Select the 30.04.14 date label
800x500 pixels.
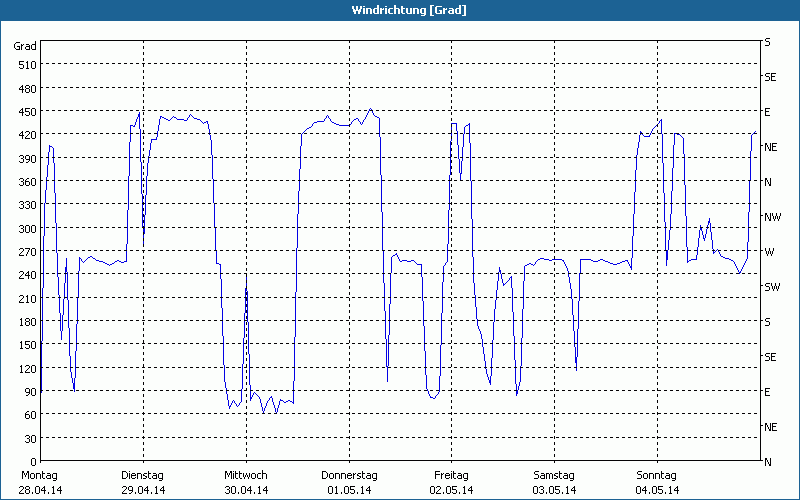(245, 490)
